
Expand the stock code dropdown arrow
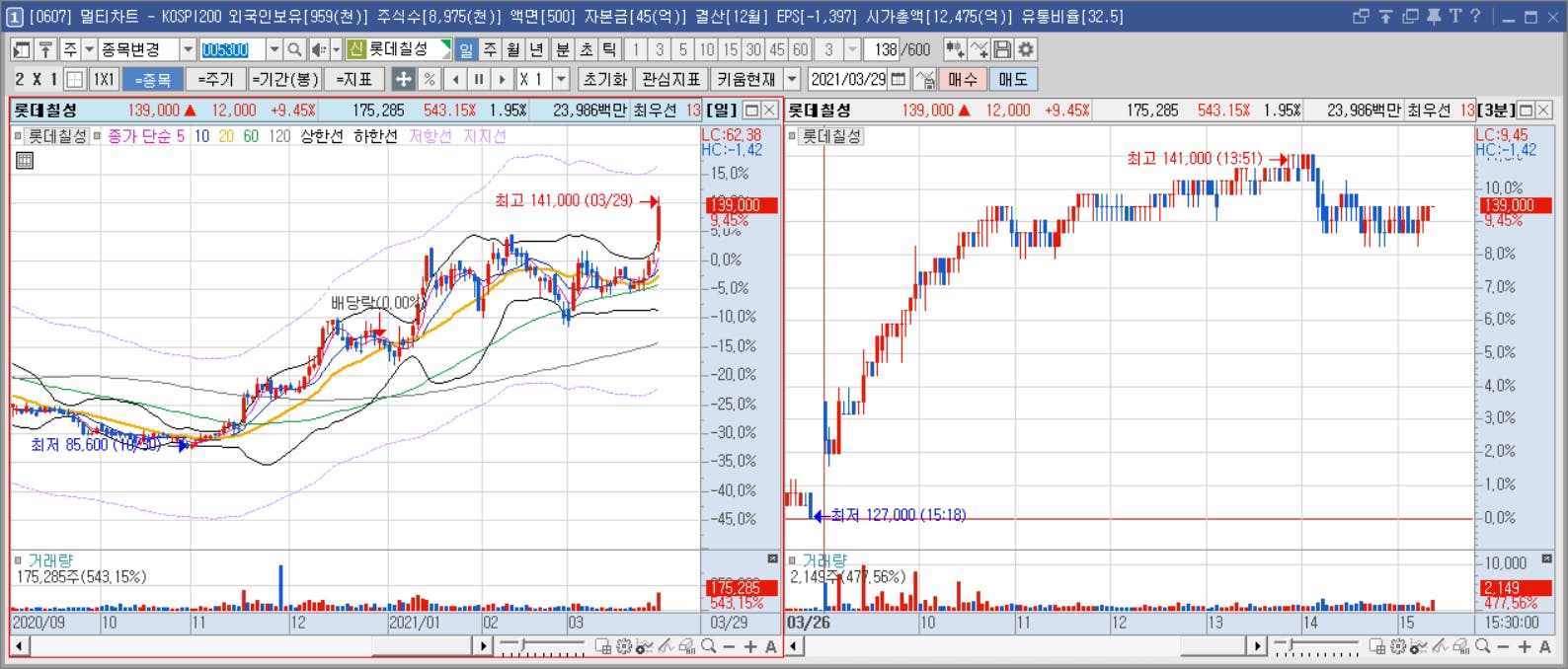coord(274,49)
